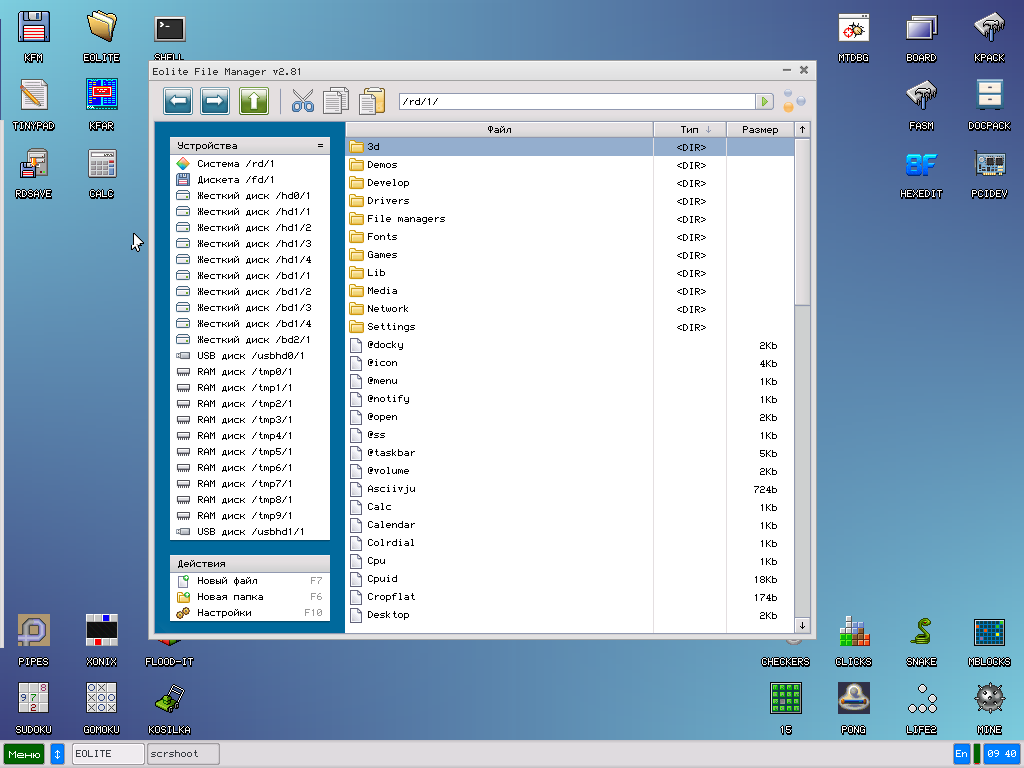Click the forward navigation arrow
1024x768 pixels.
(x=214, y=100)
